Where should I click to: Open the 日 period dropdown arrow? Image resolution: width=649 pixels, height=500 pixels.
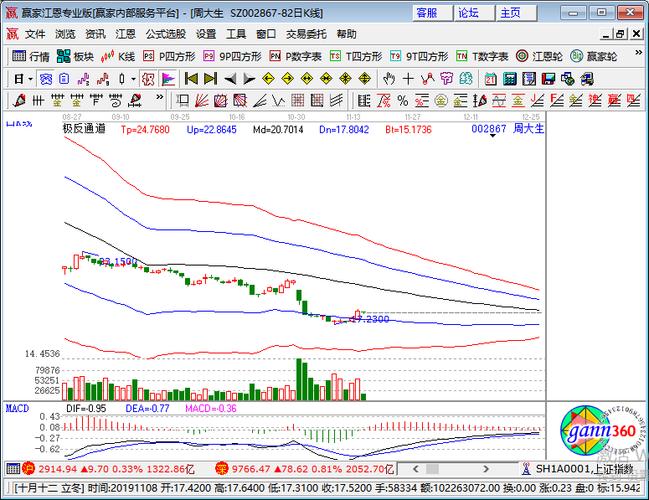tap(30, 79)
